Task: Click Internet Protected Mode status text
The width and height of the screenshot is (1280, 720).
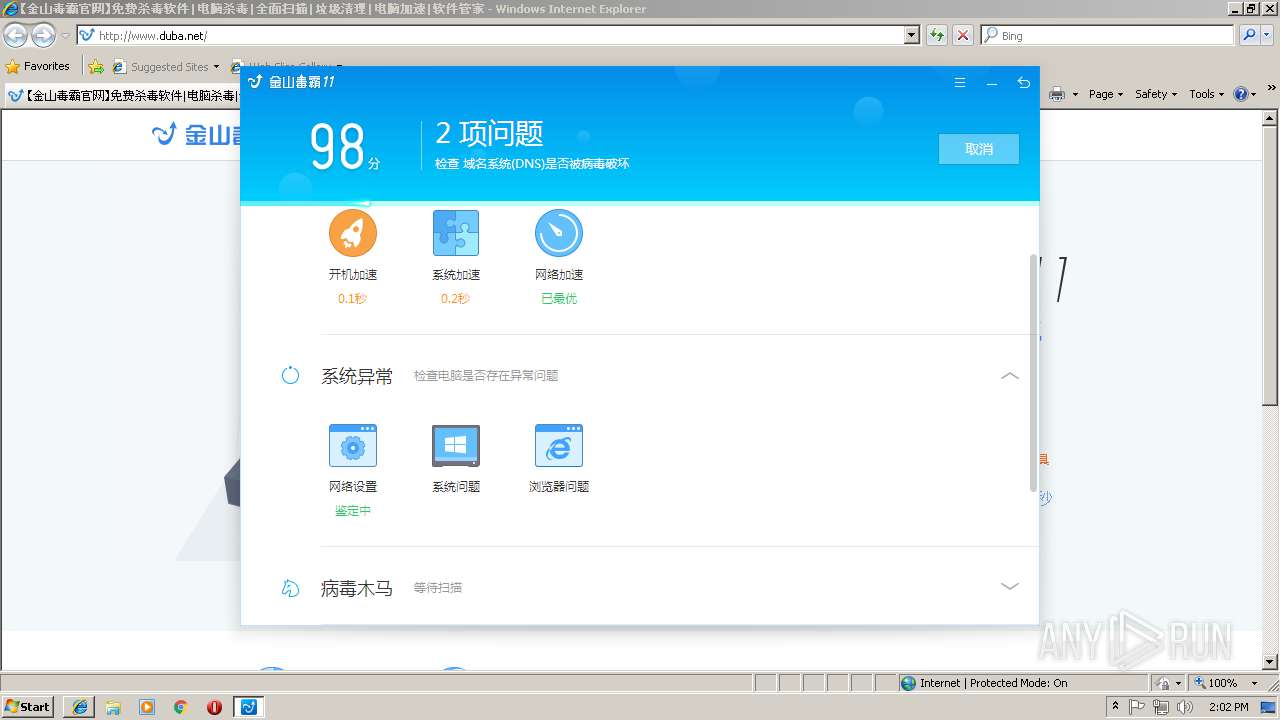Action: coord(994,683)
